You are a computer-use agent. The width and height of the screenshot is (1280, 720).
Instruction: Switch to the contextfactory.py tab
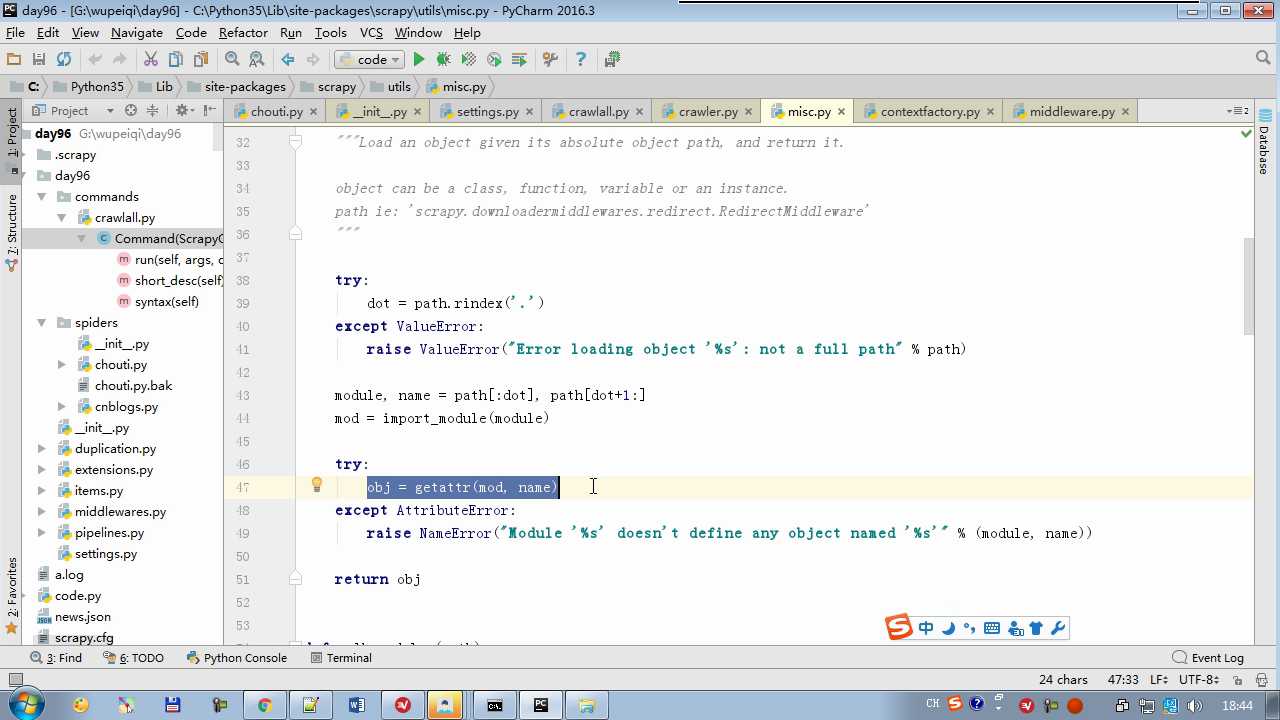pyautogui.click(x=930, y=112)
